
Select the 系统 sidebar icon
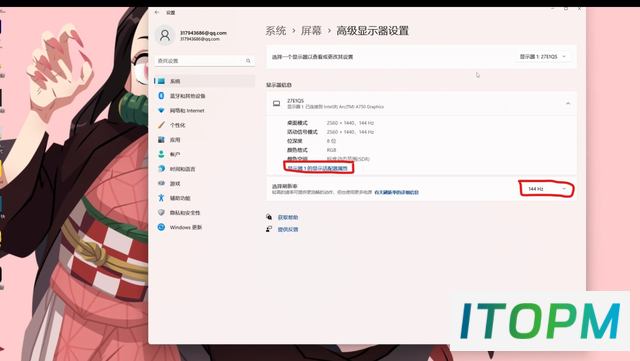tap(161, 81)
